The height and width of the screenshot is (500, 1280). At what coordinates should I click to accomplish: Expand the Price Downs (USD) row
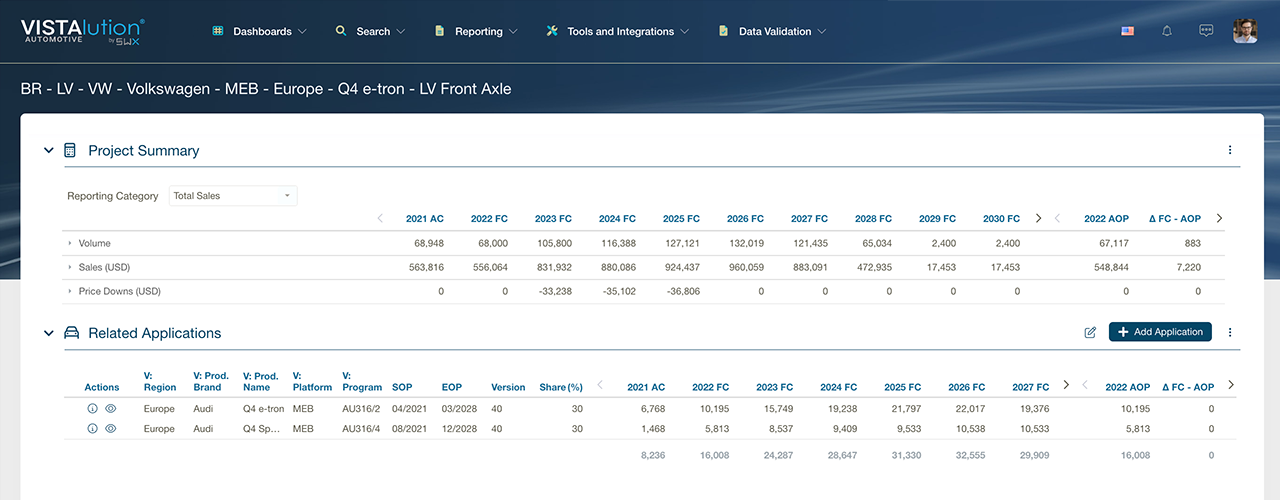(70, 291)
